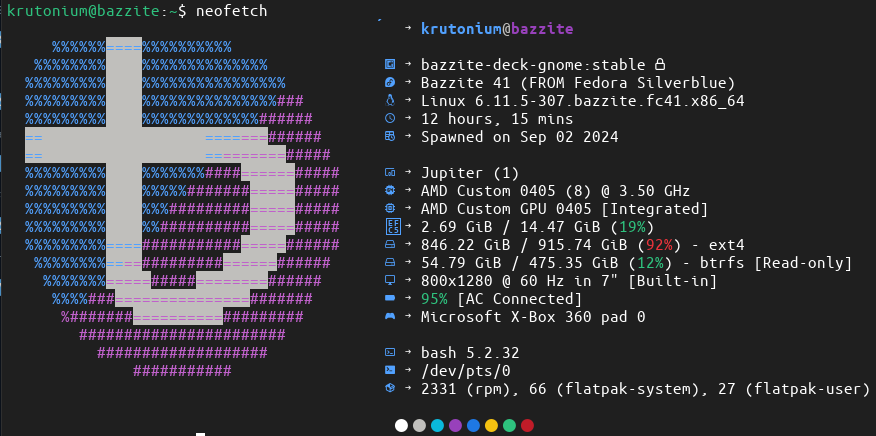This screenshot has width=876, height=436.
Task: Click the monitor icon beside 800x1280 display
Action: (x=390, y=281)
